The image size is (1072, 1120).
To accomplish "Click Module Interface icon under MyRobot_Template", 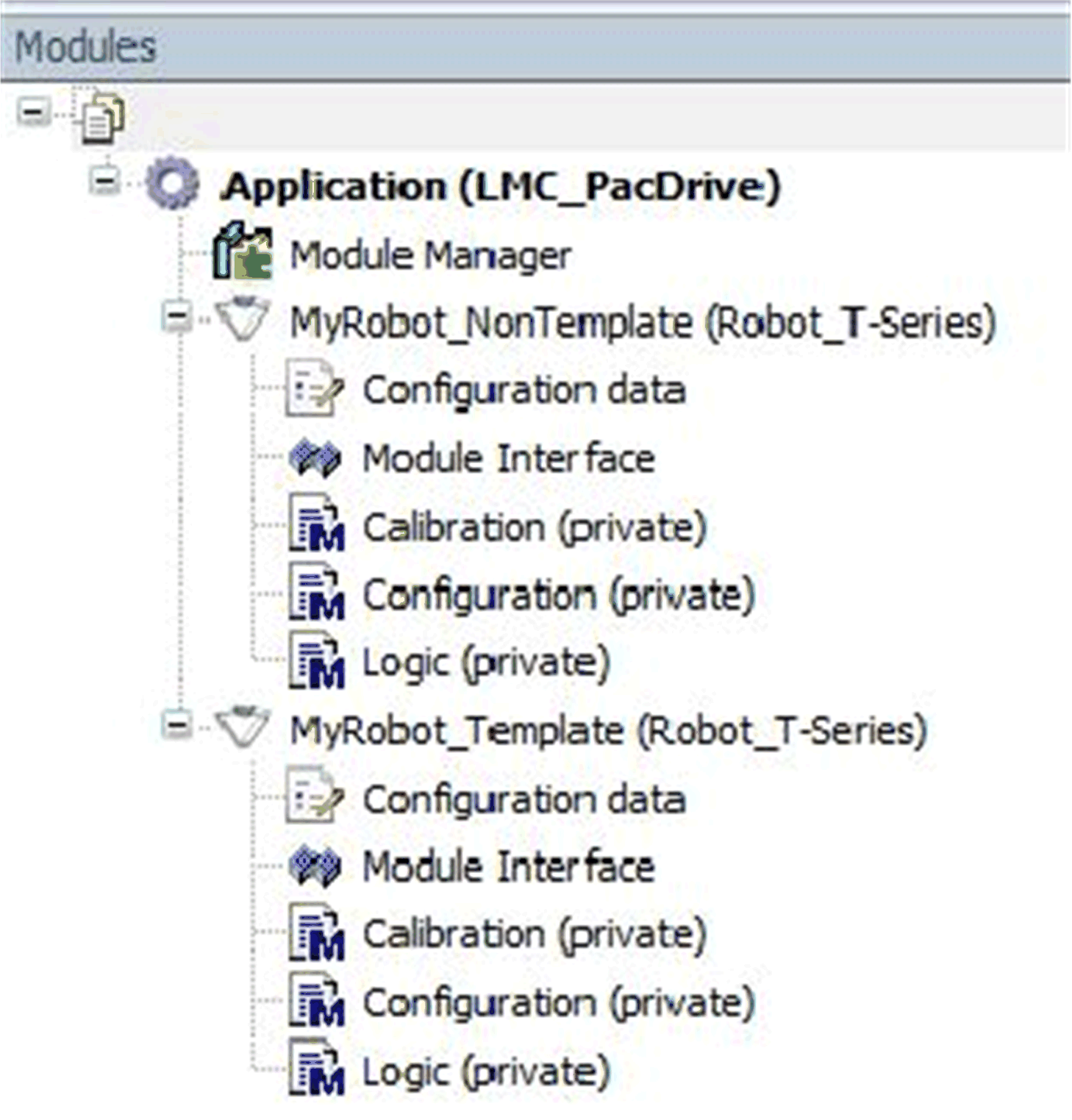I will pyautogui.click(x=314, y=866).
